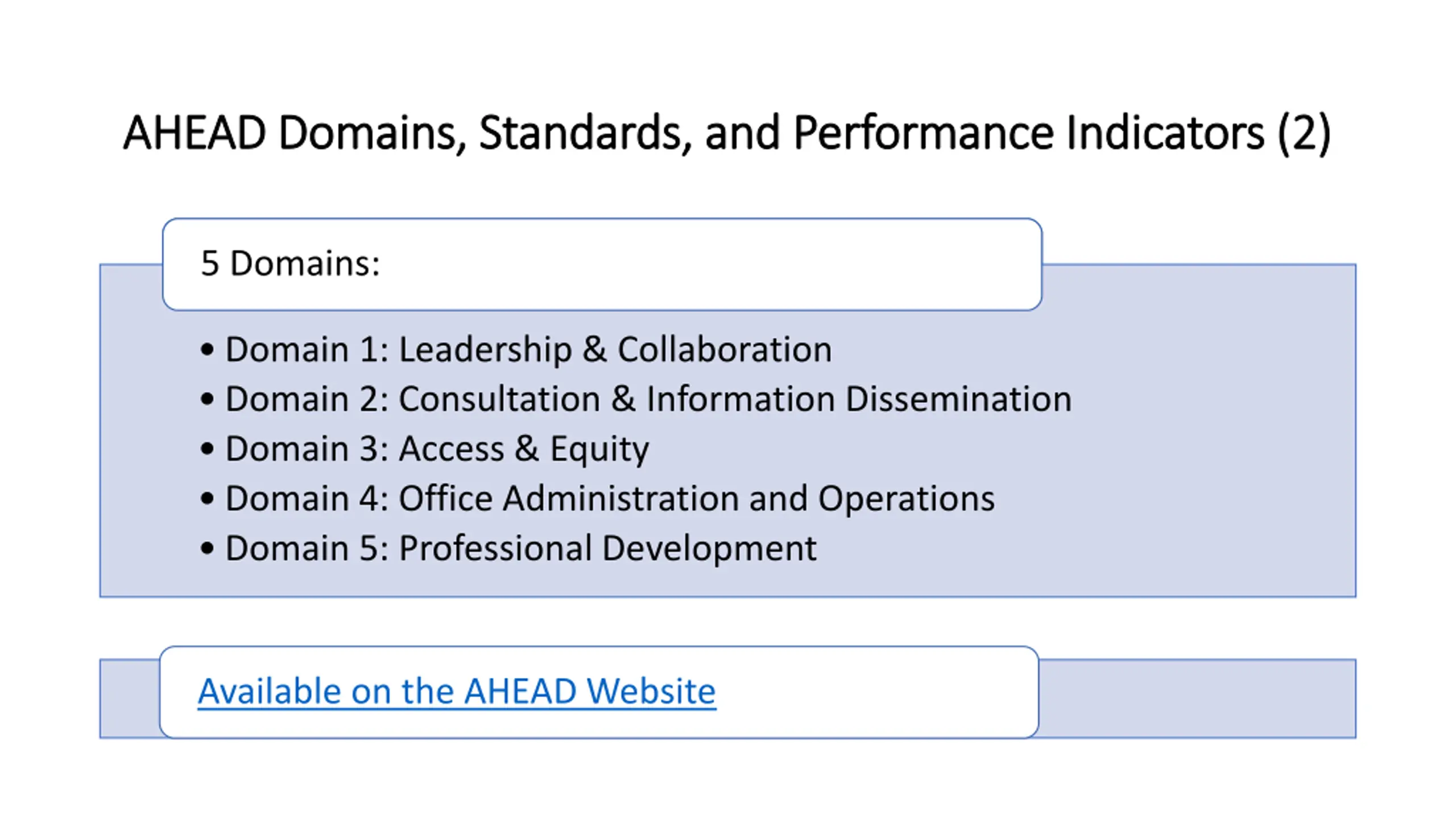Click Domain 4: Office Administration and Operations bullet
The image size is (1456, 819).
tap(597, 498)
